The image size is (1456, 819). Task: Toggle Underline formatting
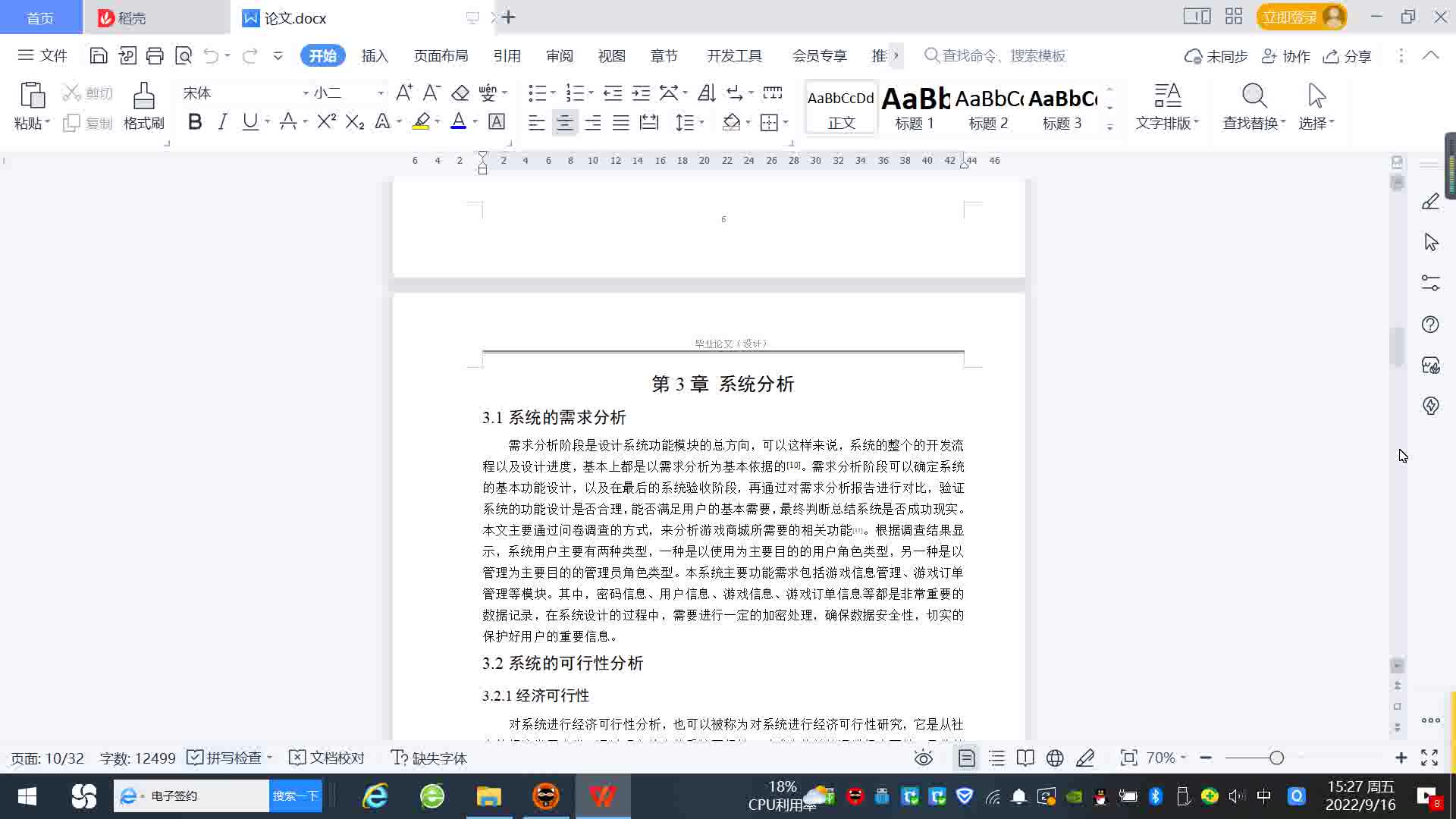(249, 121)
